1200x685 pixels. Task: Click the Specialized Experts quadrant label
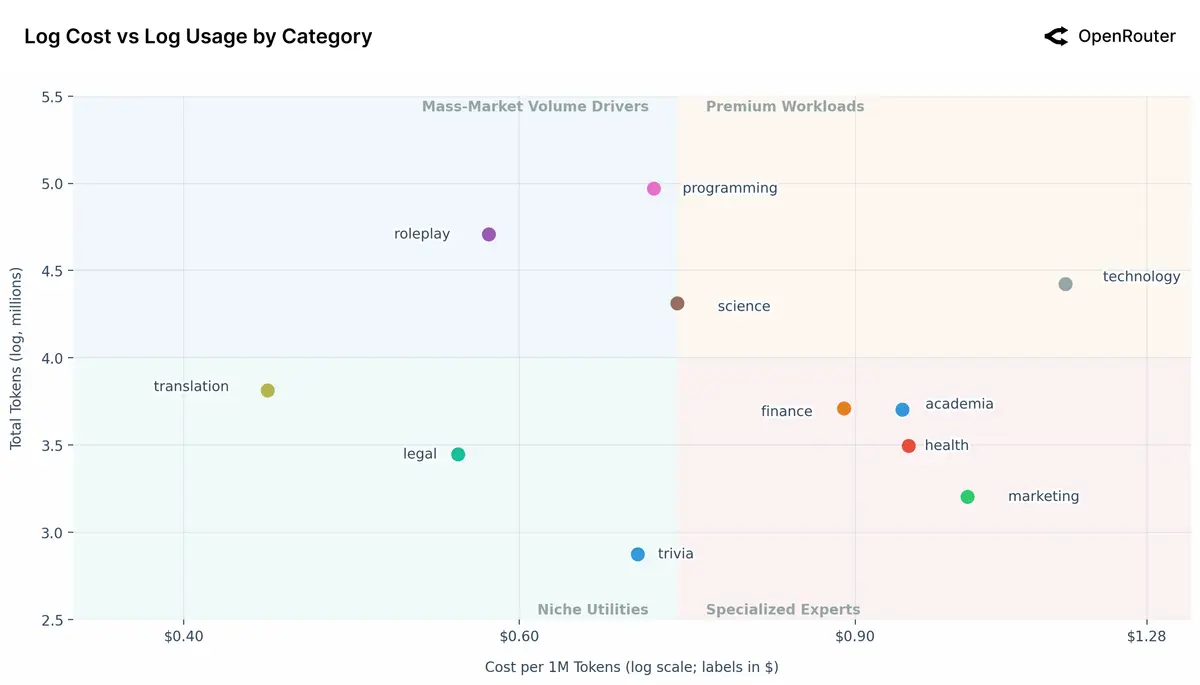[x=783, y=610]
